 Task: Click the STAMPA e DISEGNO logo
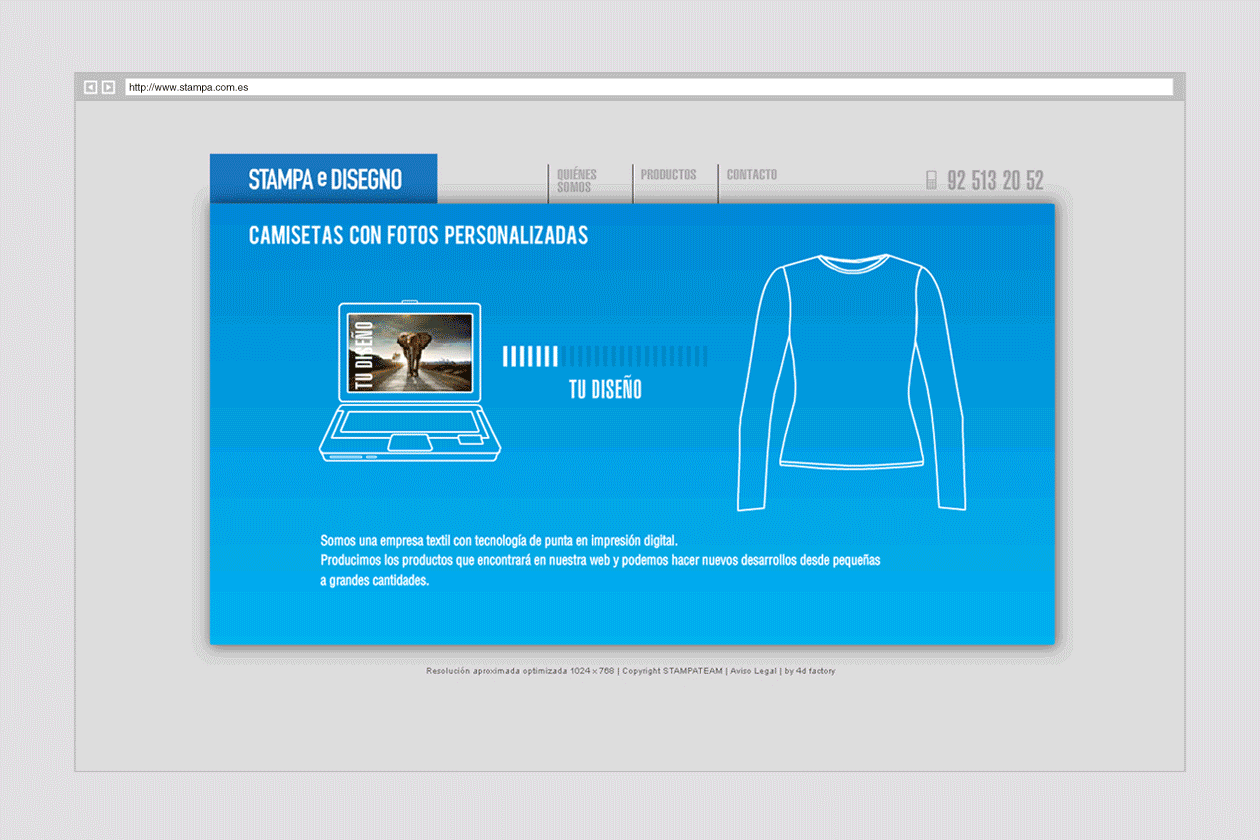(324, 179)
